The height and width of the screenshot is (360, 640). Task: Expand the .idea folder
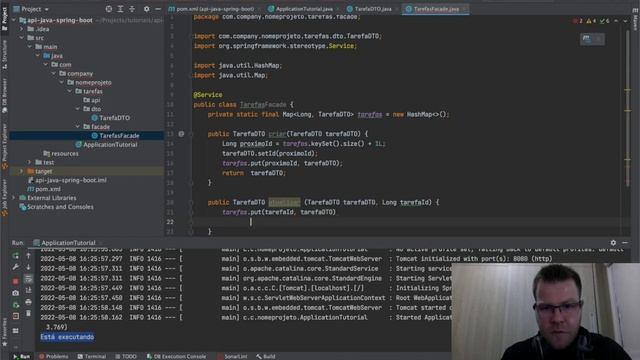[x=22, y=29]
